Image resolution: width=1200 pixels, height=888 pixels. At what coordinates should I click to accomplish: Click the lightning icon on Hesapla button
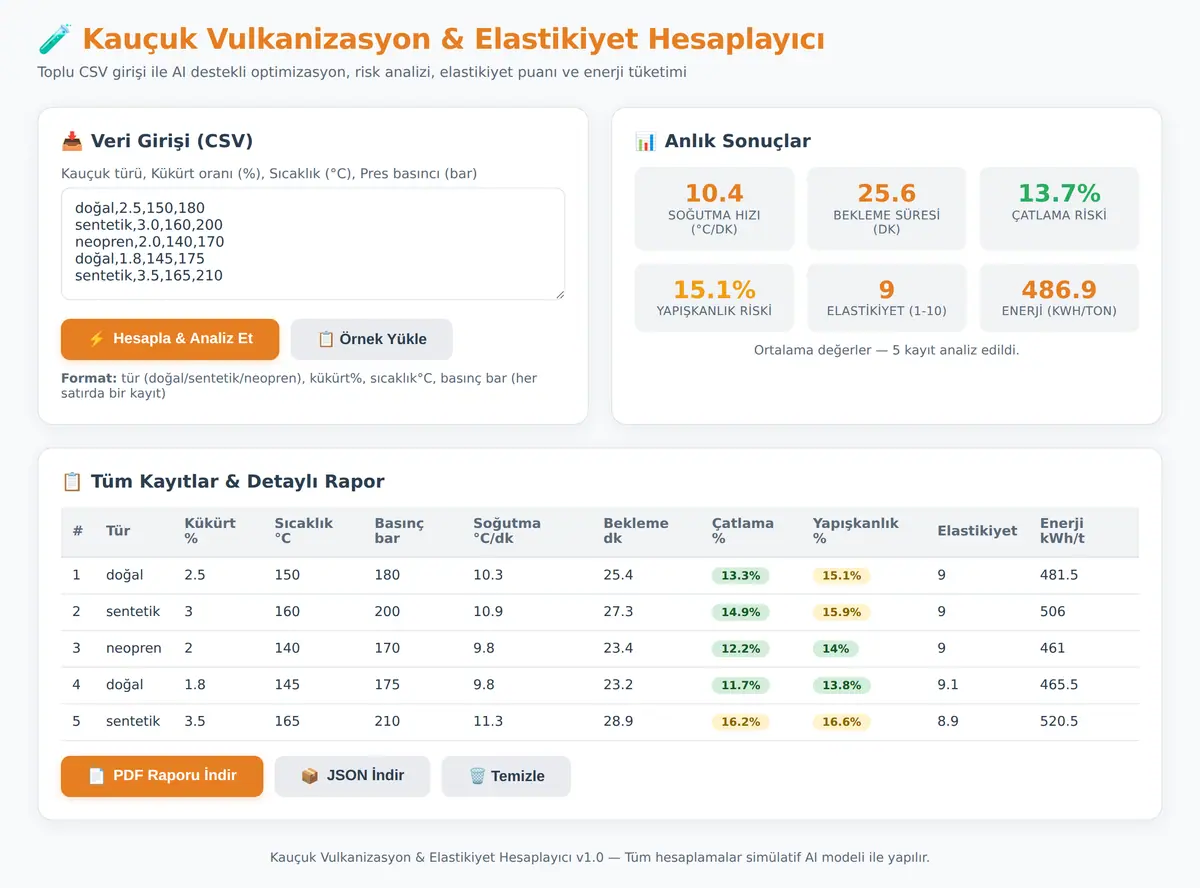tap(97, 339)
